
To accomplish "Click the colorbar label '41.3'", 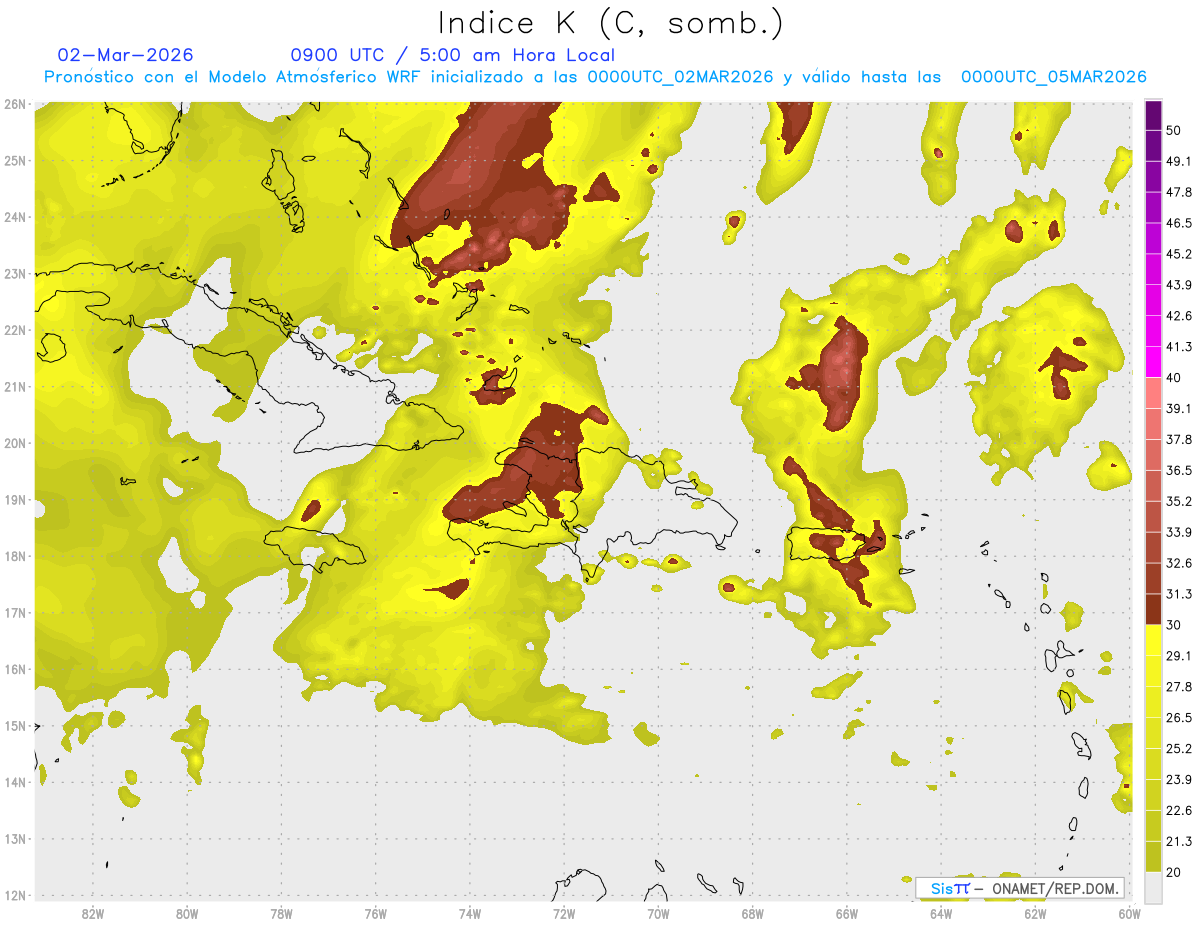I will pyautogui.click(x=1178, y=347).
